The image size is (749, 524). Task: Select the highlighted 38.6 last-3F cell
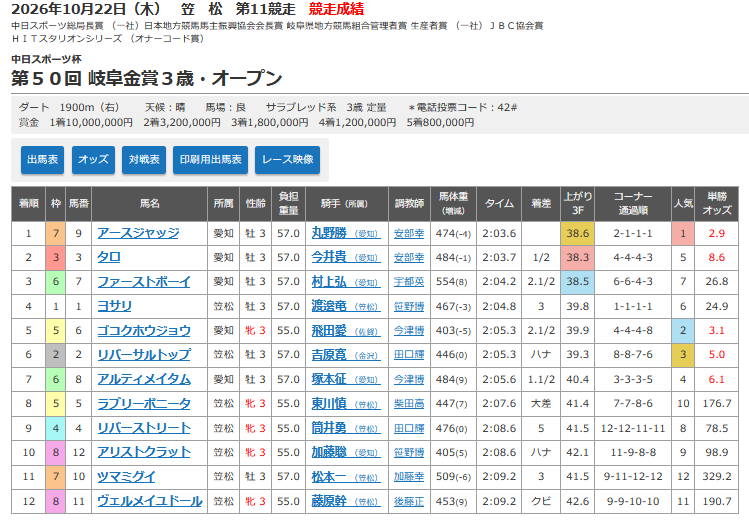click(578, 234)
